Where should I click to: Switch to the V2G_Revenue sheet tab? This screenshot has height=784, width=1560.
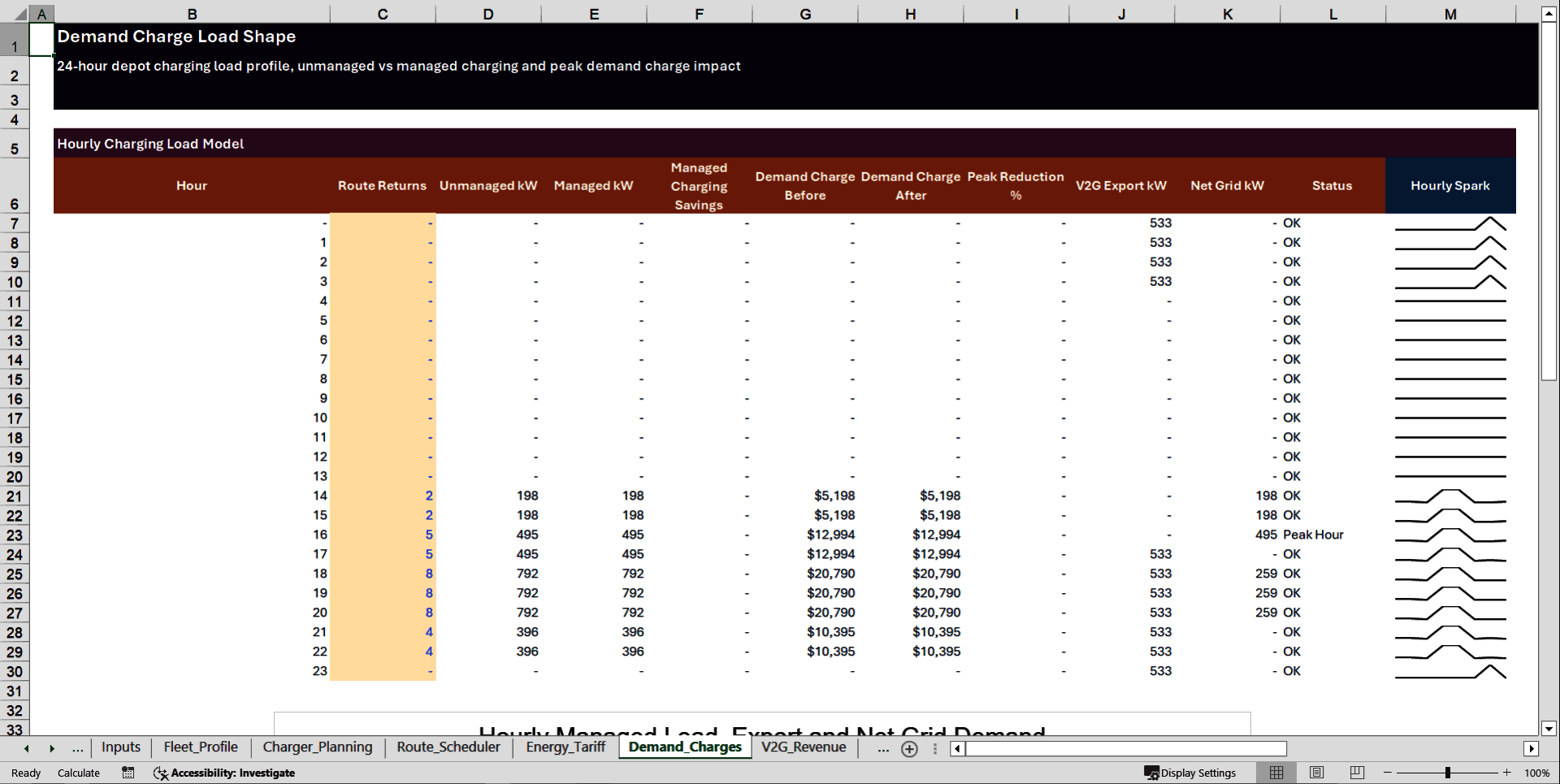[x=804, y=747]
